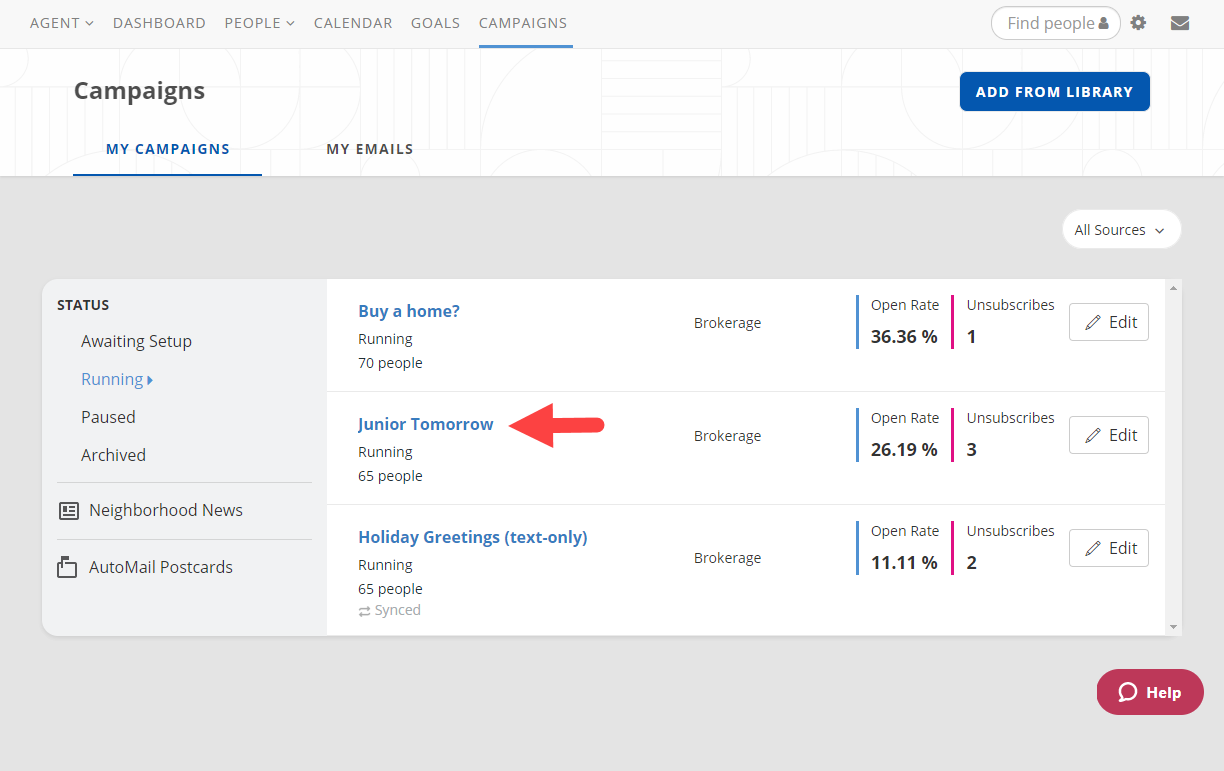
Task: Click pencil icon on Buy a home? row
Action: 1093,322
